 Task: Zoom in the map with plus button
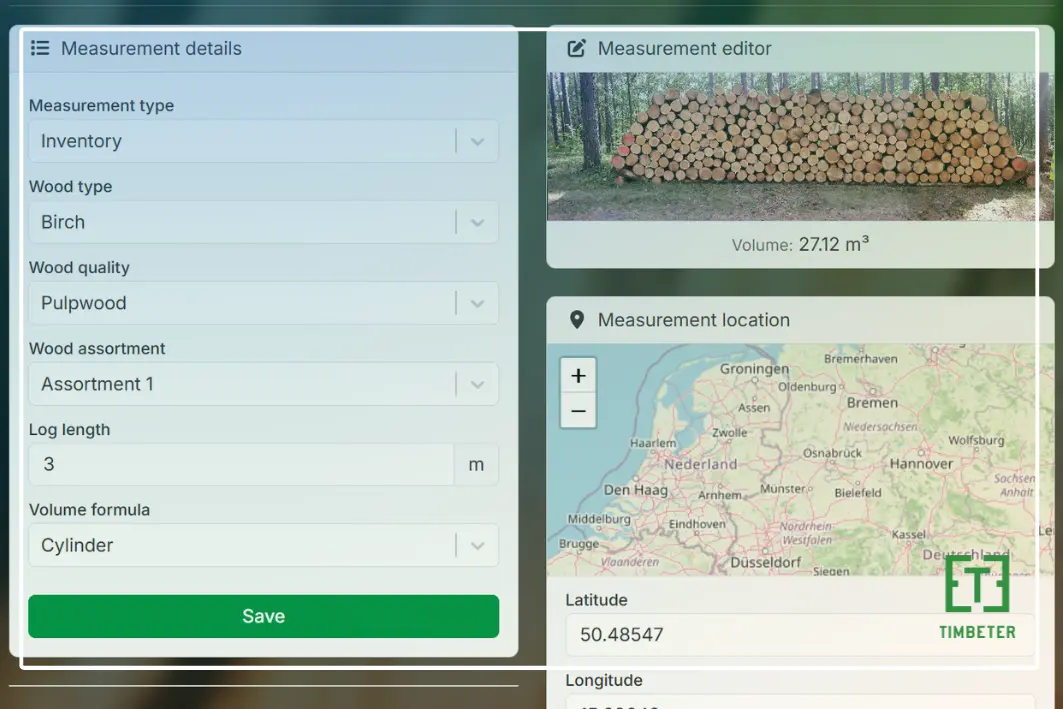pos(578,376)
